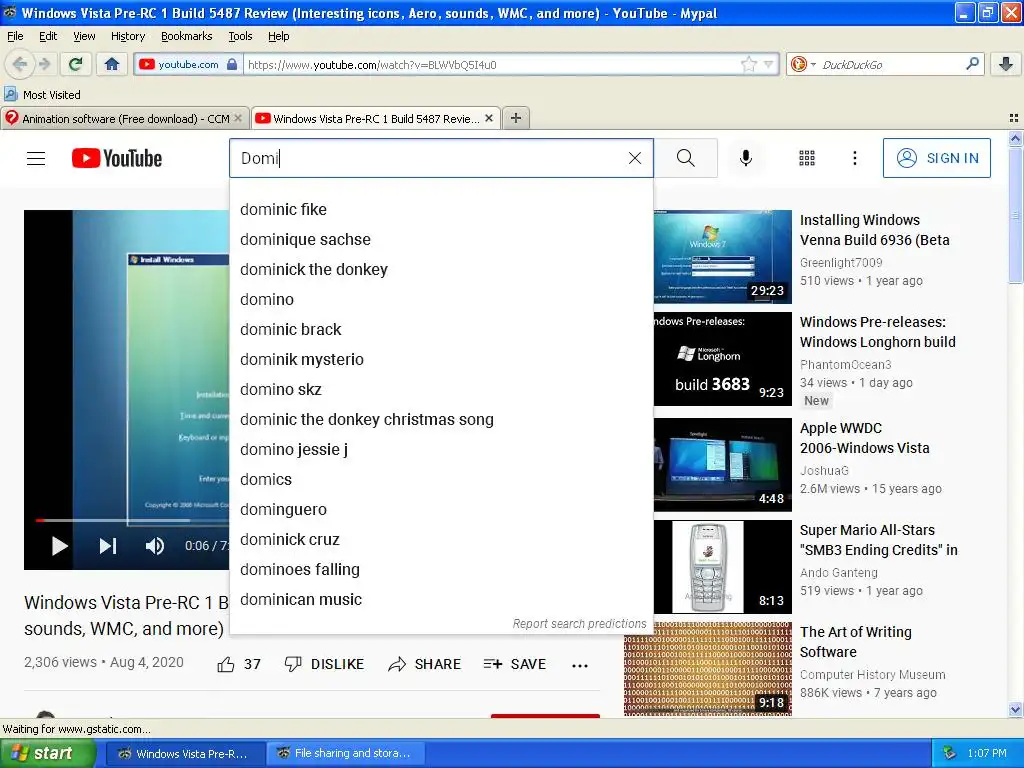
Task: Open the Bookmarks menu
Action: point(186,36)
